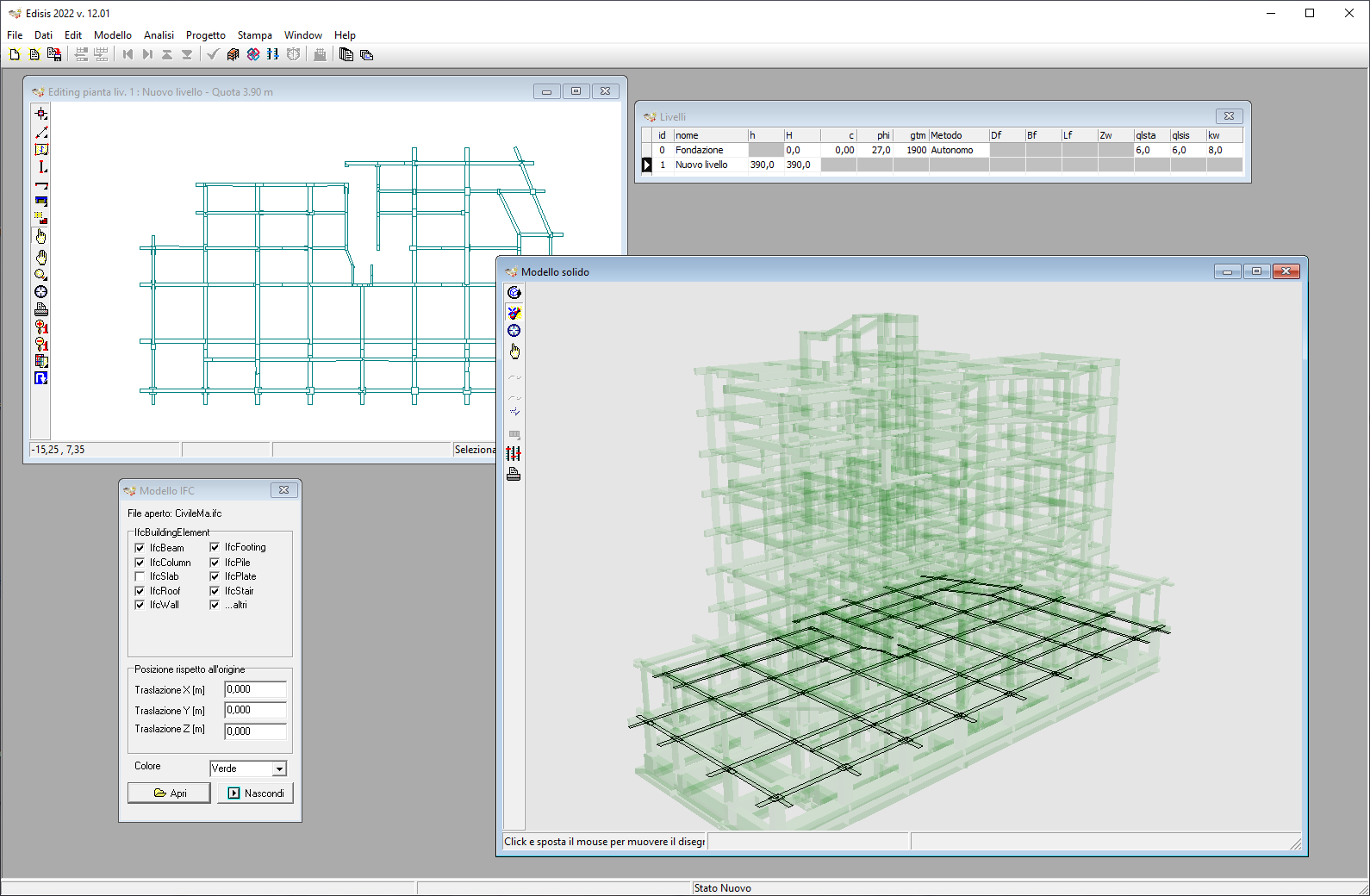
Task: Toggle the IfcPile checkbox
Action: point(215,563)
